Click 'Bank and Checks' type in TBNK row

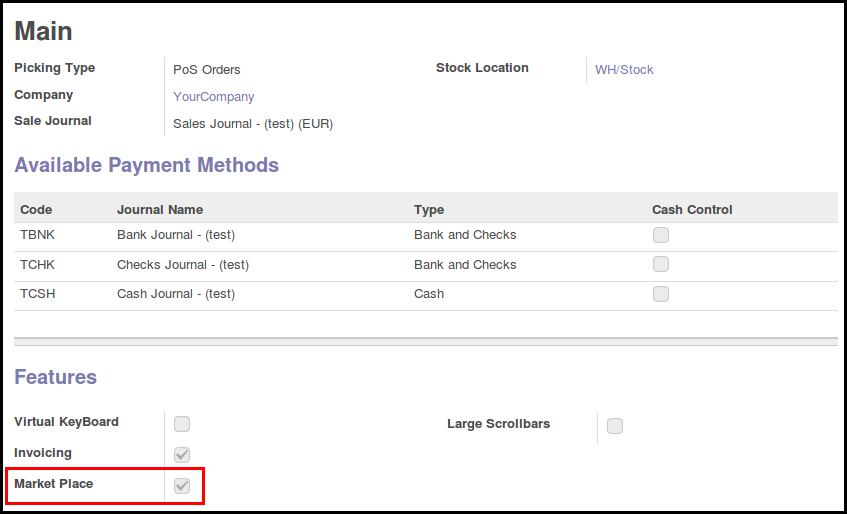pos(465,235)
